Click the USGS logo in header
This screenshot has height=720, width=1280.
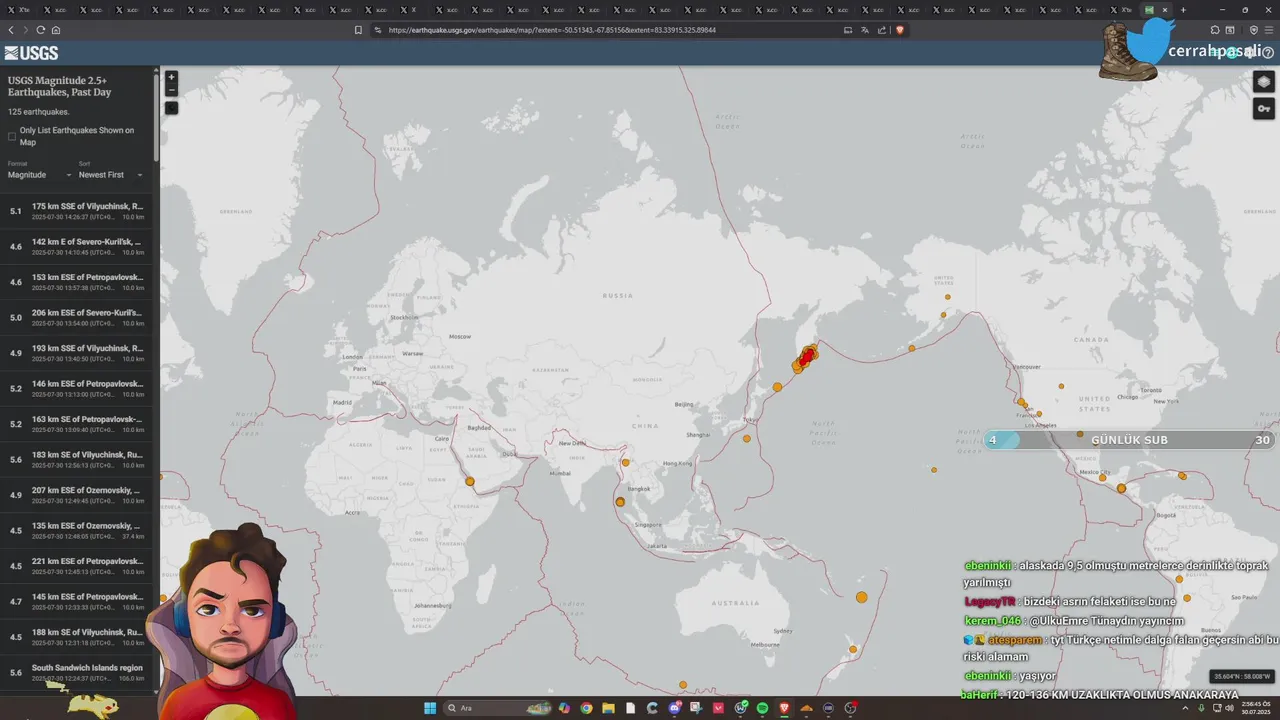pos(31,53)
